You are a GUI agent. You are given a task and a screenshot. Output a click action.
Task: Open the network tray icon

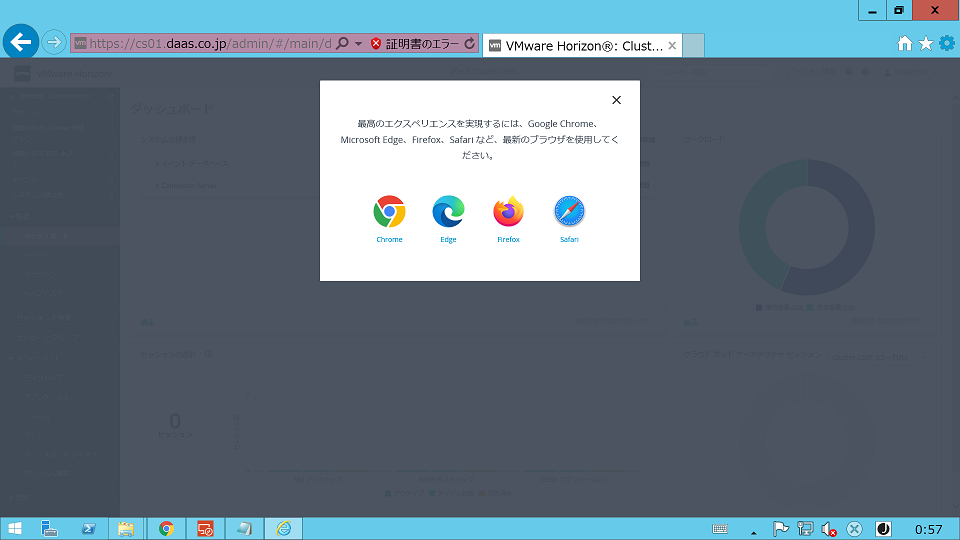(805, 529)
